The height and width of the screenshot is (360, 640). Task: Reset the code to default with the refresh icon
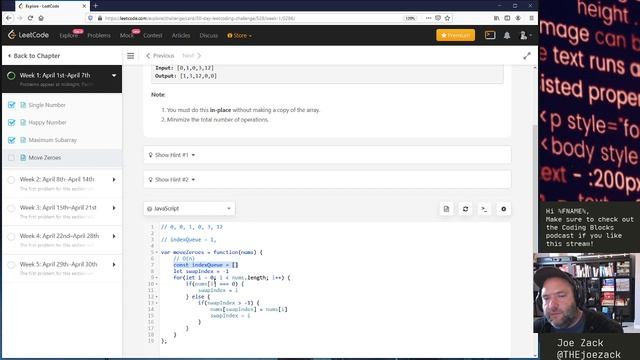pyautogui.click(x=465, y=209)
